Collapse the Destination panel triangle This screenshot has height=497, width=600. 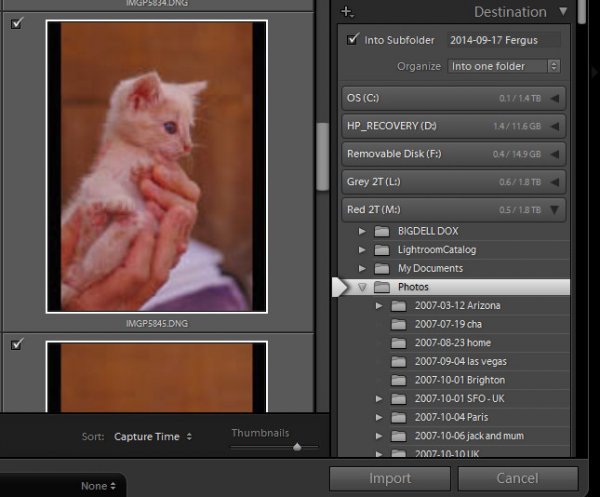pos(563,12)
